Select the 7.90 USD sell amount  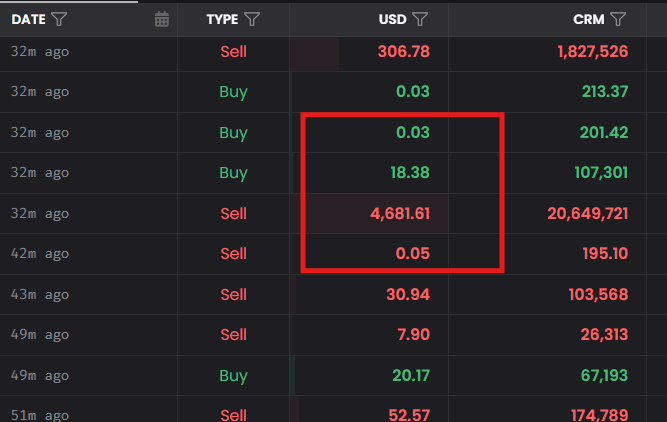[413, 334]
